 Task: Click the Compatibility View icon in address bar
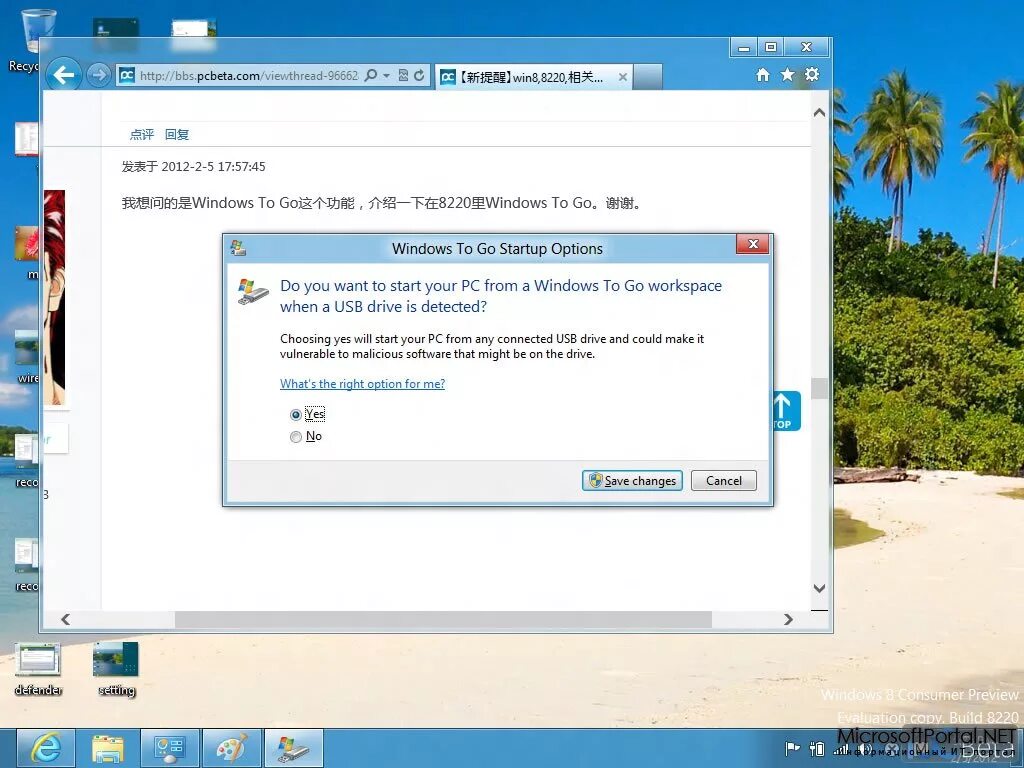tap(403, 75)
